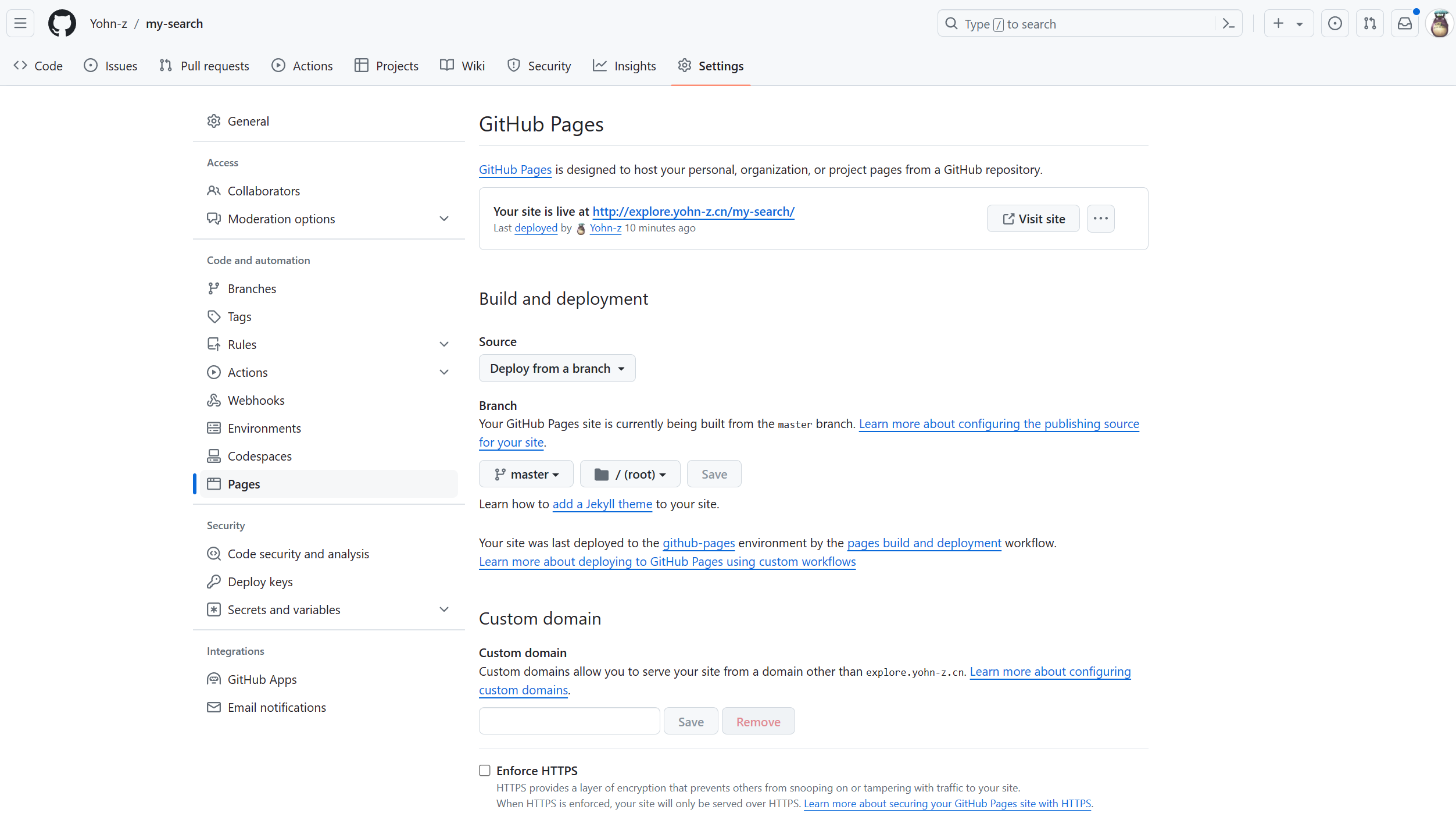
Task: Click the Webhooks icon in sidebar
Action: tap(214, 400)
